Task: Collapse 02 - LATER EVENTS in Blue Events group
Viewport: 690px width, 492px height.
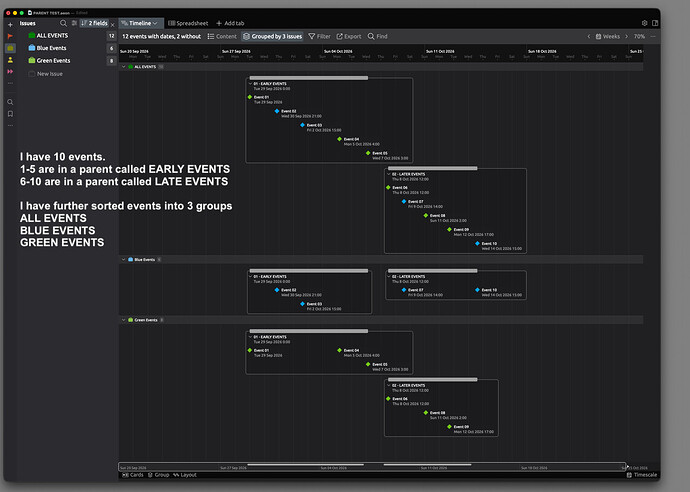Action: [x=389, y=276]
